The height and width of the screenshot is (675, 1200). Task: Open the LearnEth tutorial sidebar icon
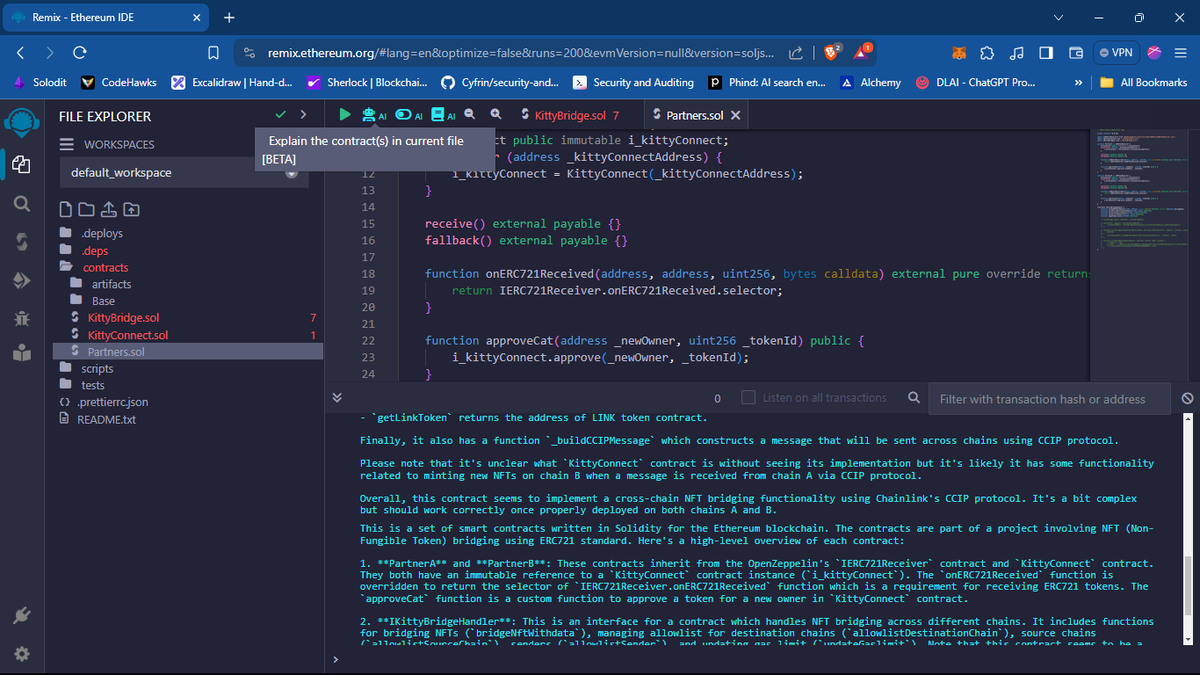point(21,352)
